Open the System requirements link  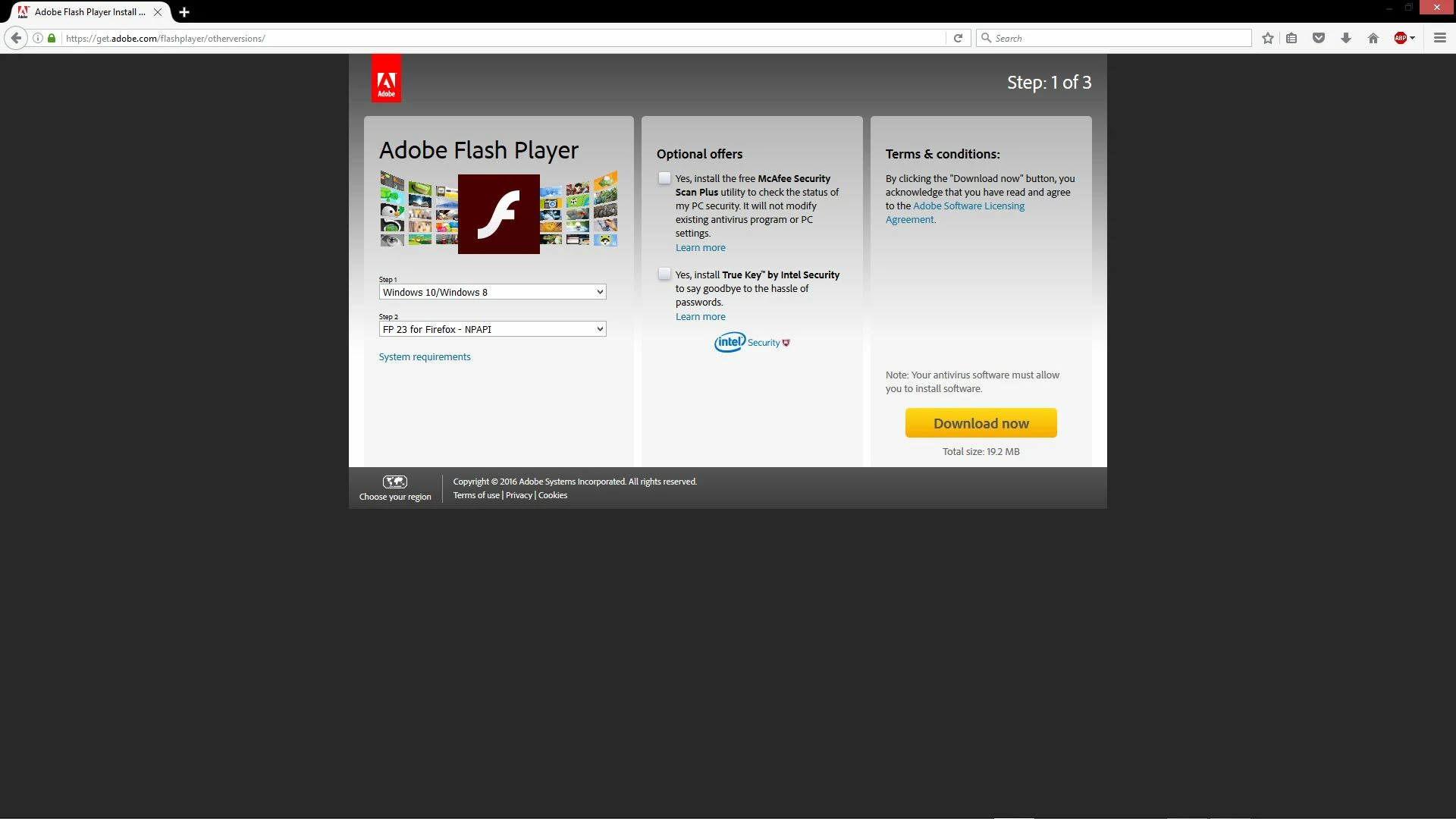click(x=424, y=356)
